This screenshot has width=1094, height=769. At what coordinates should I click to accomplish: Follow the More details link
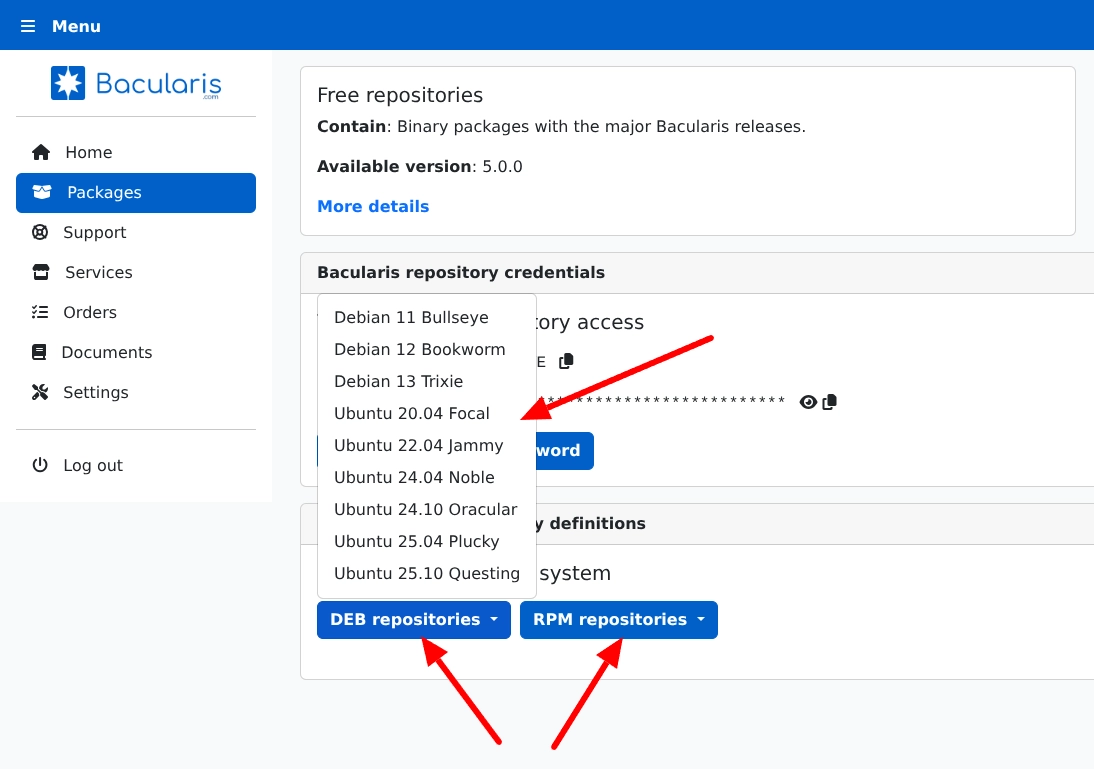pos(373,206)
